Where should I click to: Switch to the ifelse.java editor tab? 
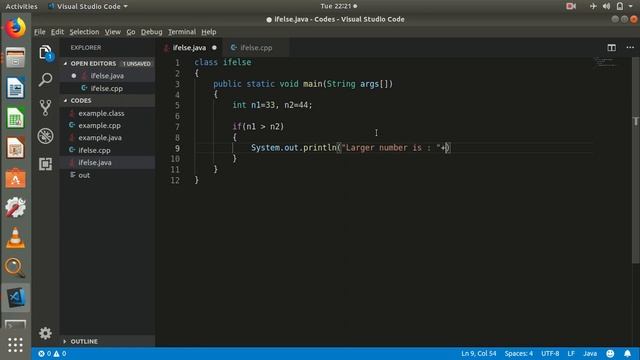189,48
